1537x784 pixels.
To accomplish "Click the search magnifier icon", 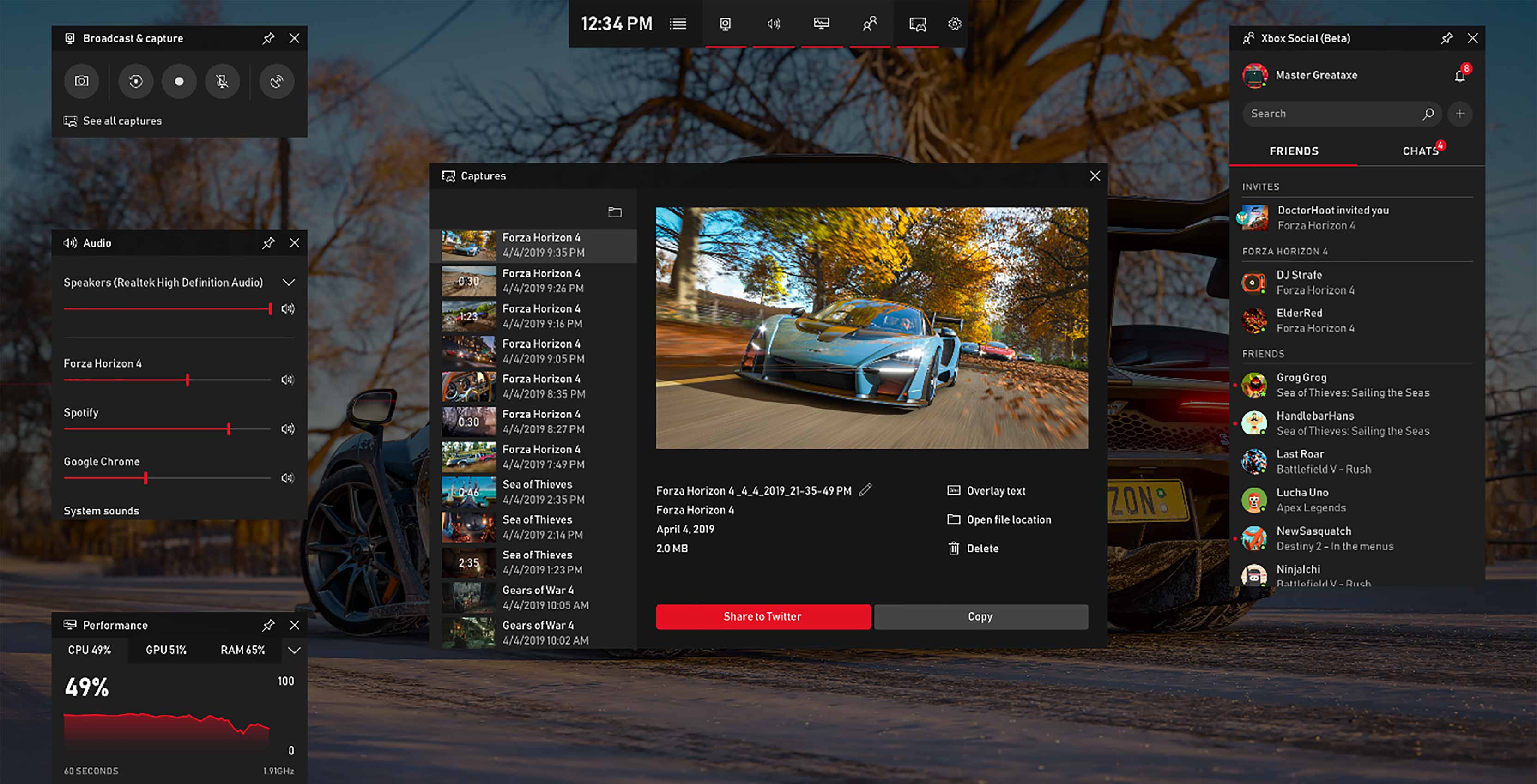I will coord(1428,114).
